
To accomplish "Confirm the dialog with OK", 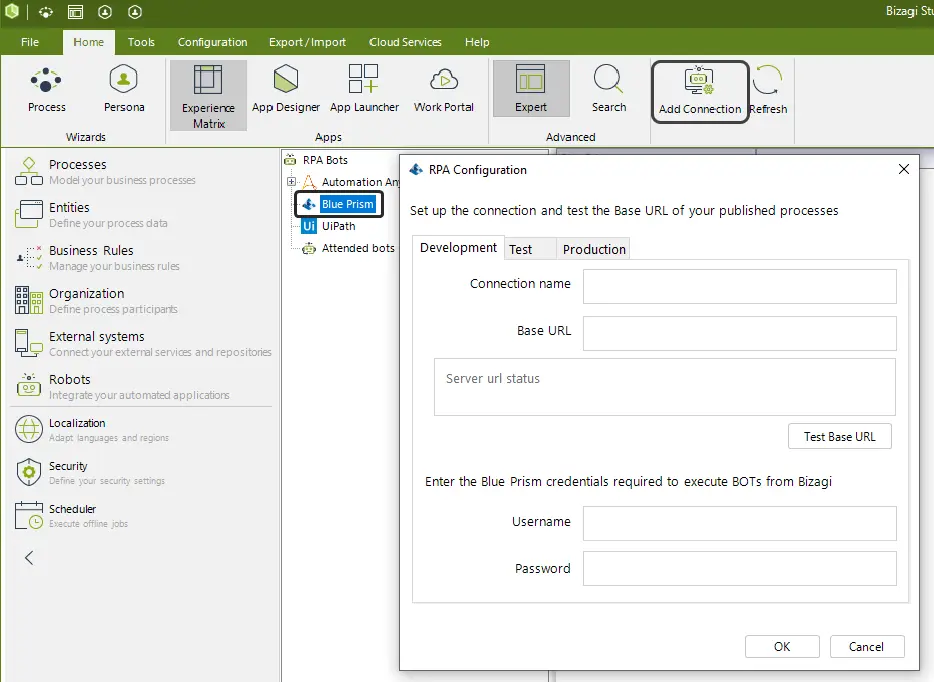I will [782, 647].
